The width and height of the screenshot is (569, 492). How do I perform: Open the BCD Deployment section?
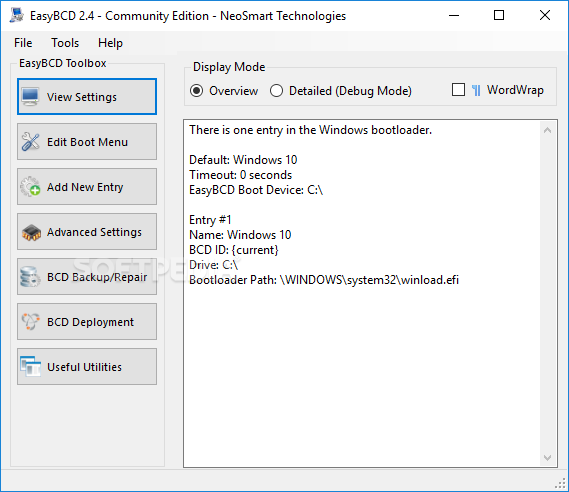(87, 322)
